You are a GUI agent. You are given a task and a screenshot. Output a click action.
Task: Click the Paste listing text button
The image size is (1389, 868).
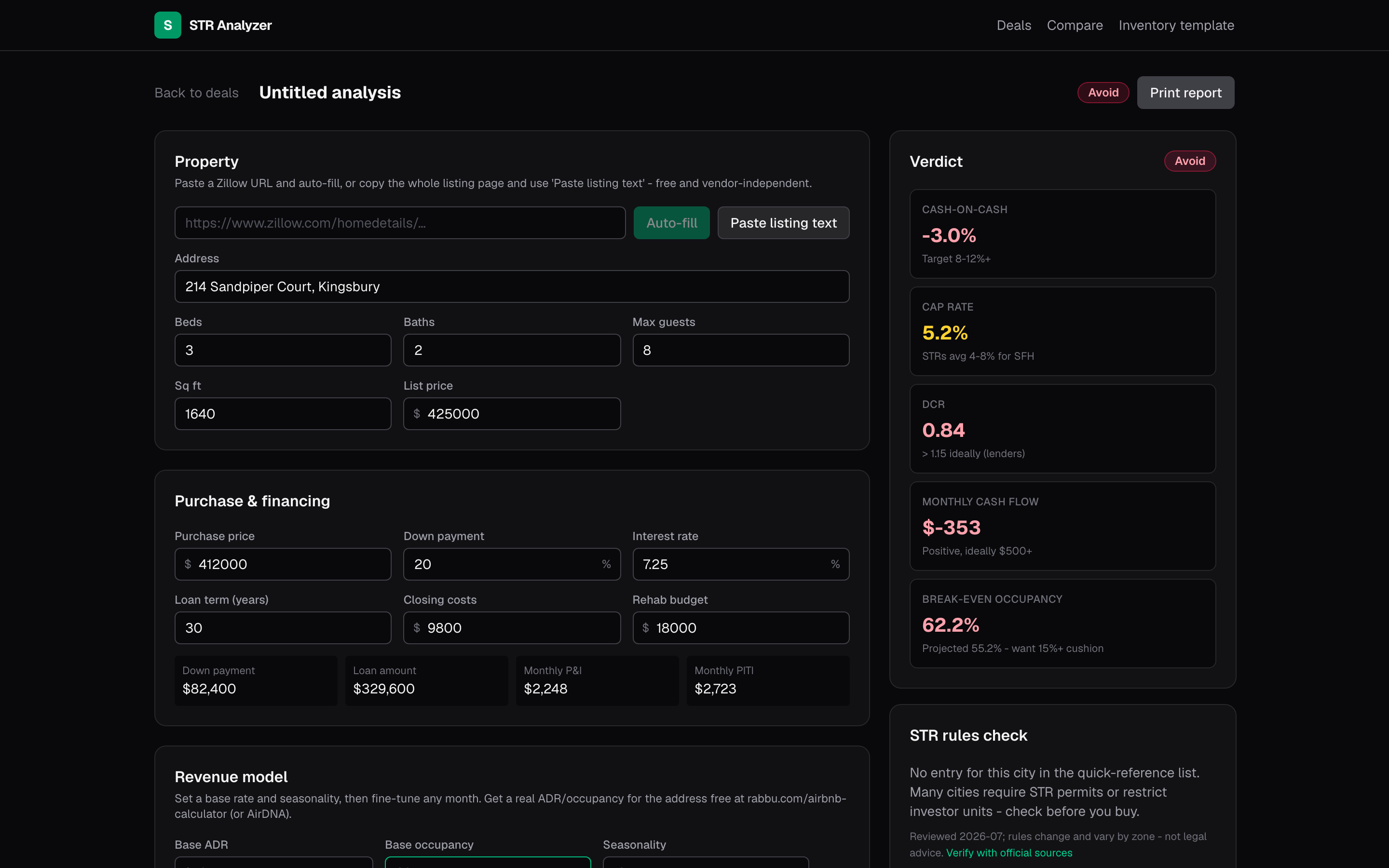(x=783, y=223)
